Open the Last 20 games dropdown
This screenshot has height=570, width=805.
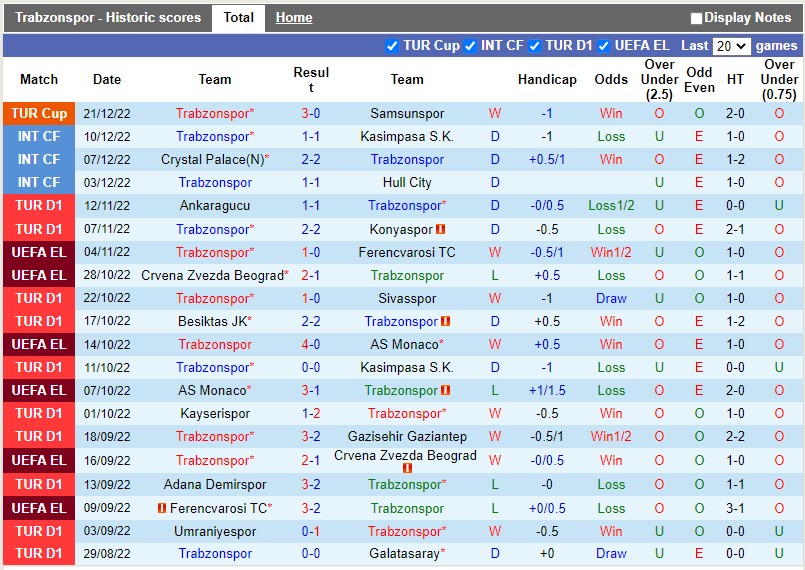click(x=731, y=46)
